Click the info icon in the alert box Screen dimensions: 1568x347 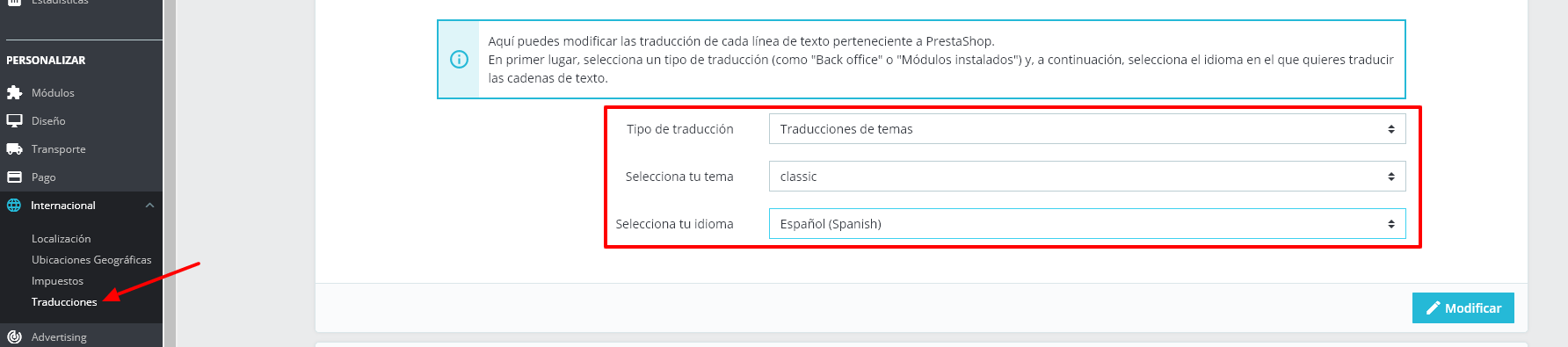point(459,59)
